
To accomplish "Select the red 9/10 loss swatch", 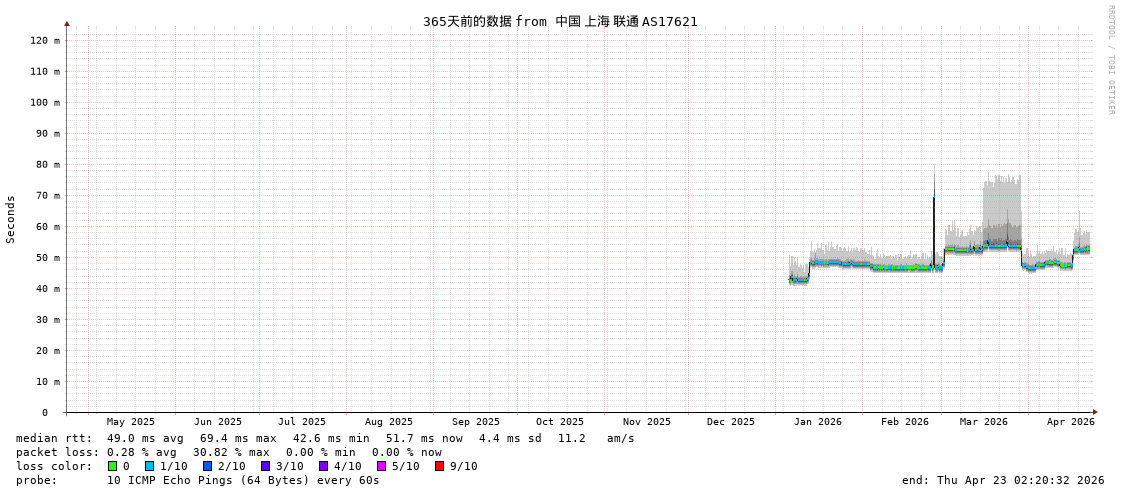I will (x=439, y=466).
